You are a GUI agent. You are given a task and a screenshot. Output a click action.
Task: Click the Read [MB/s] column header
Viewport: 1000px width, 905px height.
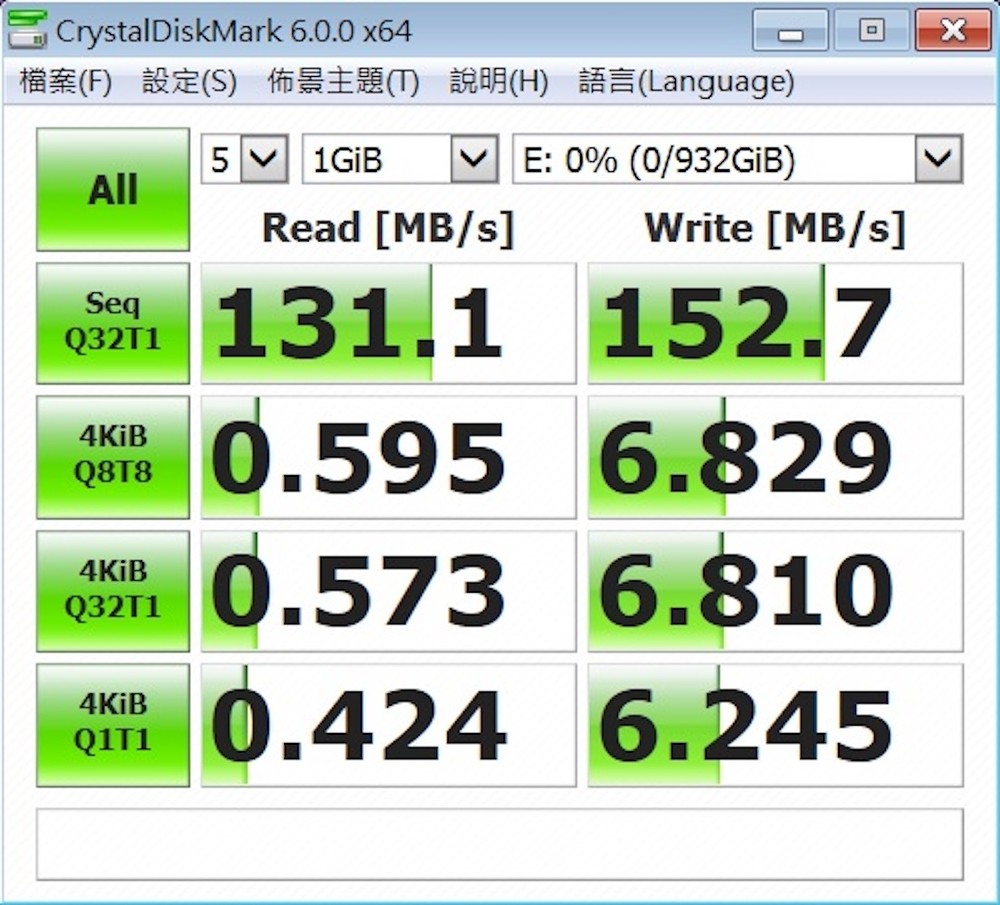[388, 228]
